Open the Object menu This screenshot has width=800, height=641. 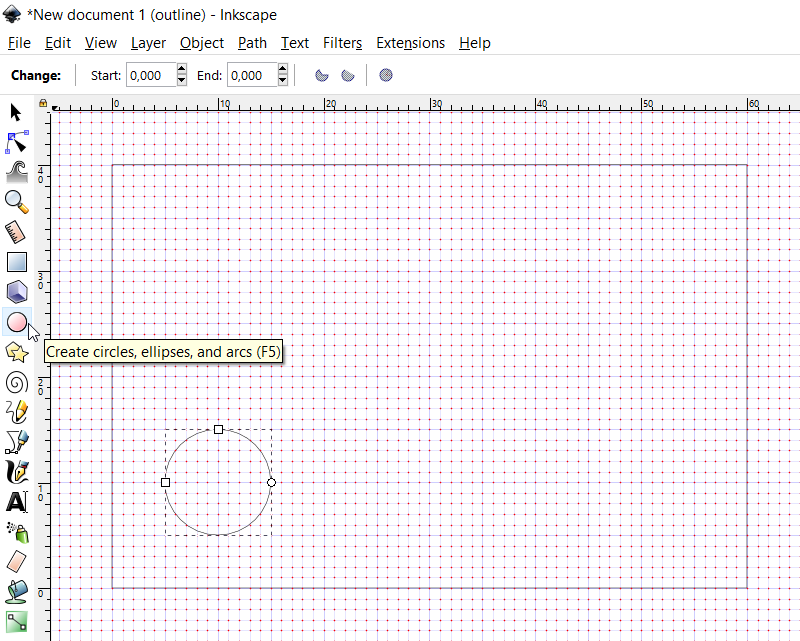coord(201,43)
